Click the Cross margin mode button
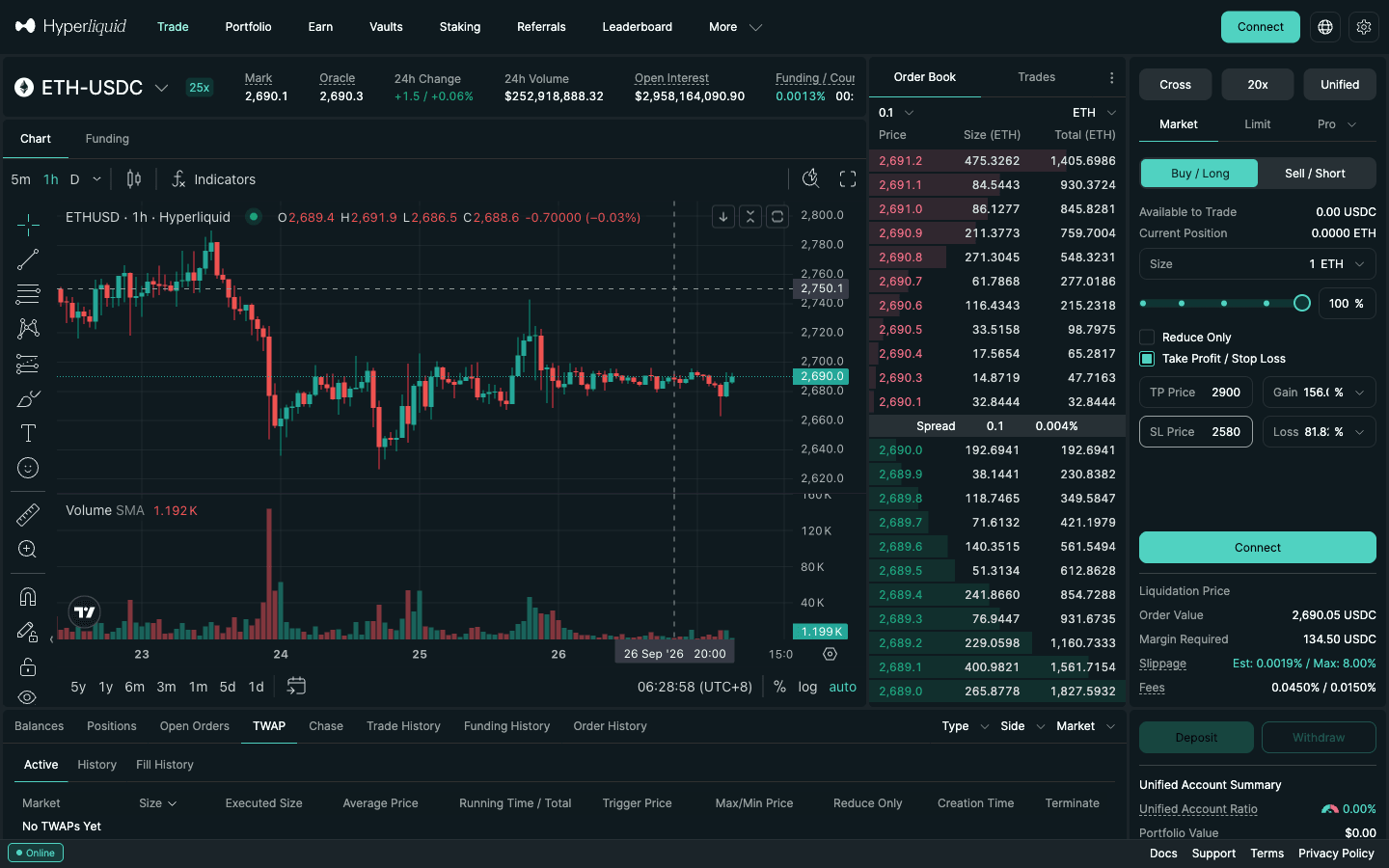 pyautogui.click(x=1175, y=85)
